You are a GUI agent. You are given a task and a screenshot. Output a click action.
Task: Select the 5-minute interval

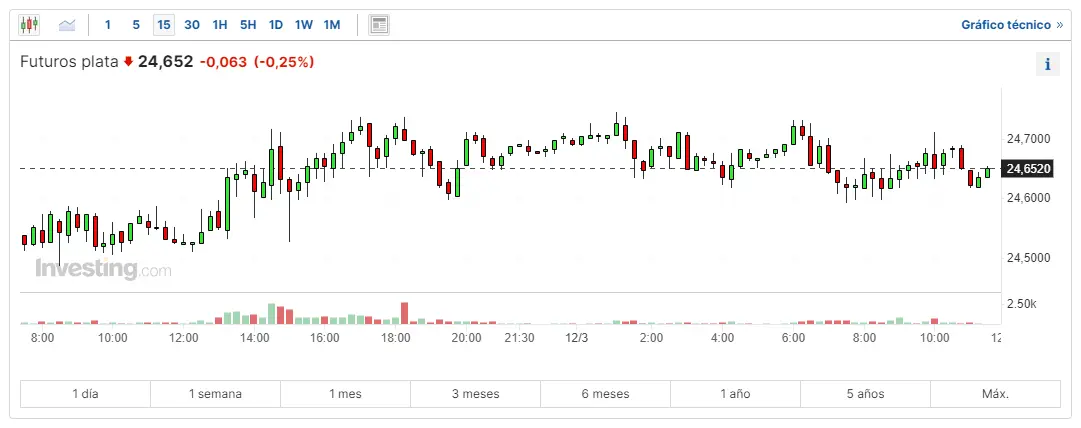point(136,24)
